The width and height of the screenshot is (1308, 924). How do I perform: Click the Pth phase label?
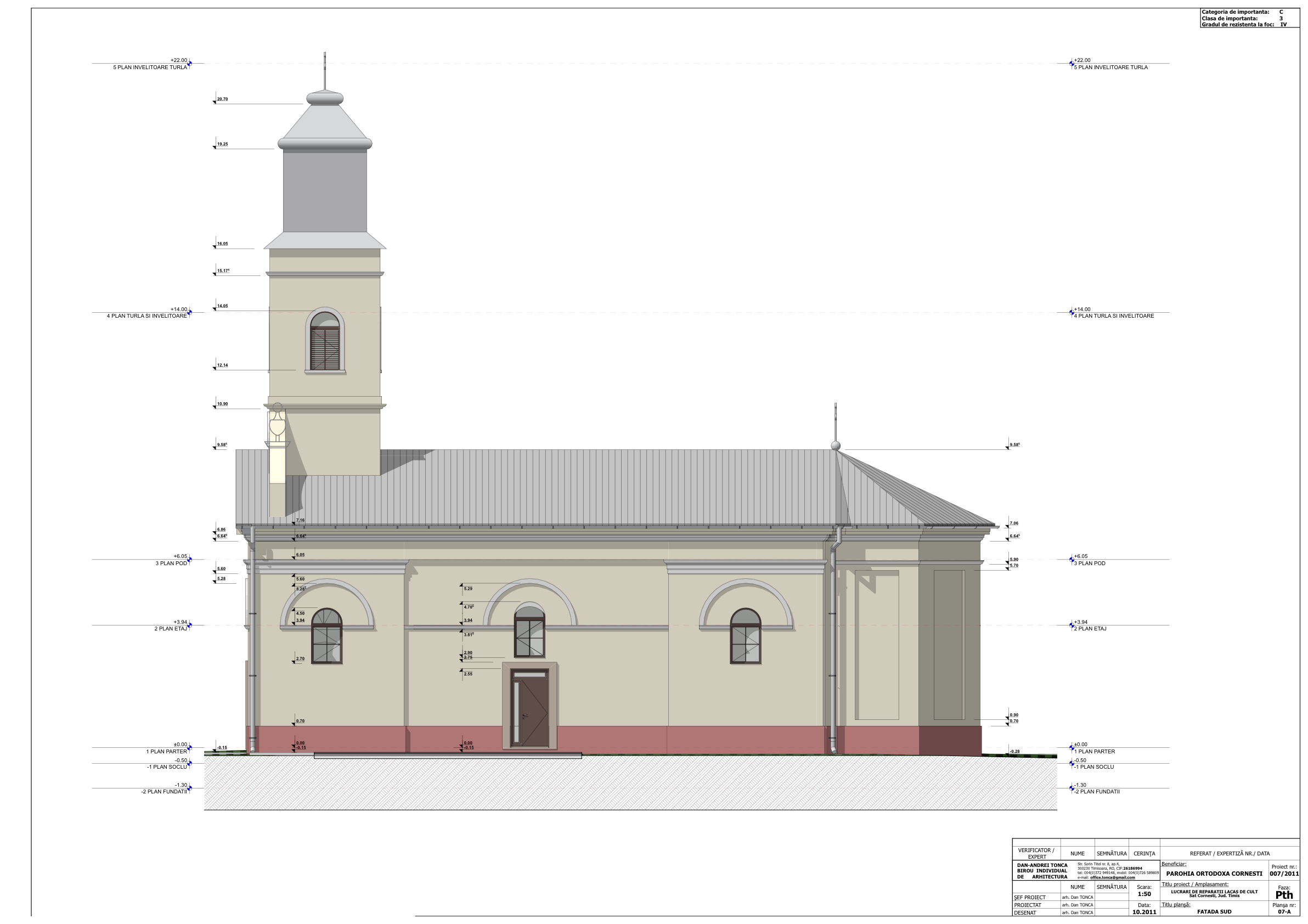(x=1284, y=895)
